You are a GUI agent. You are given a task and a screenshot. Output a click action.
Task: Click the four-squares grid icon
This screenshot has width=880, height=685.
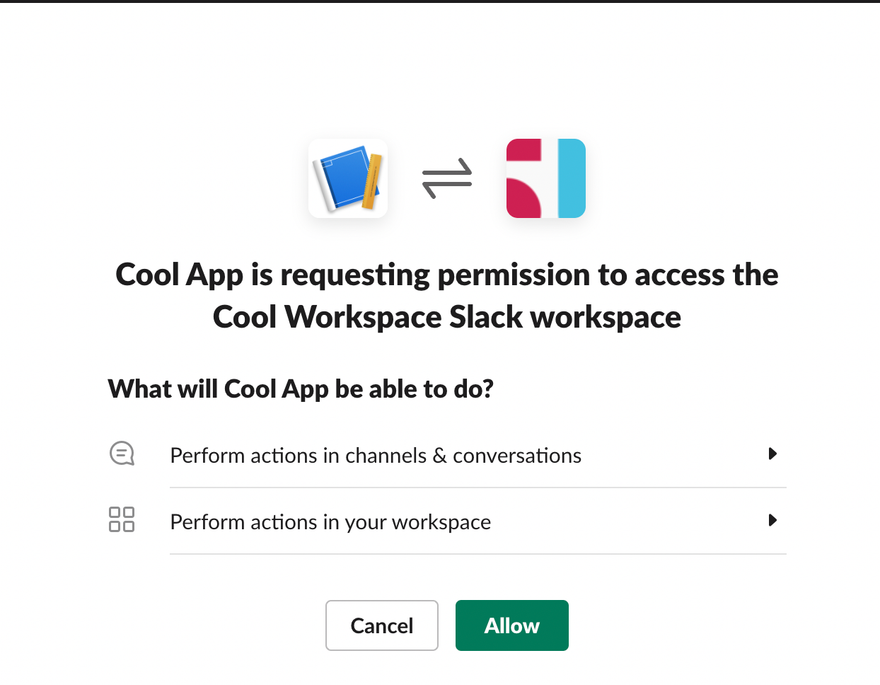point(121,520)
